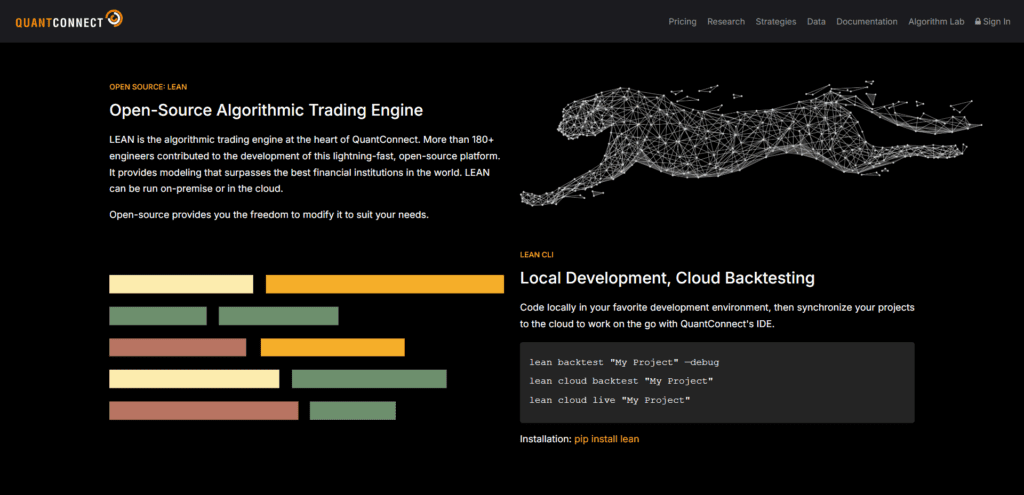Click the lock icon beside Sign In
The height and width of the screenshot is (495, 1024).
point(978,22)
